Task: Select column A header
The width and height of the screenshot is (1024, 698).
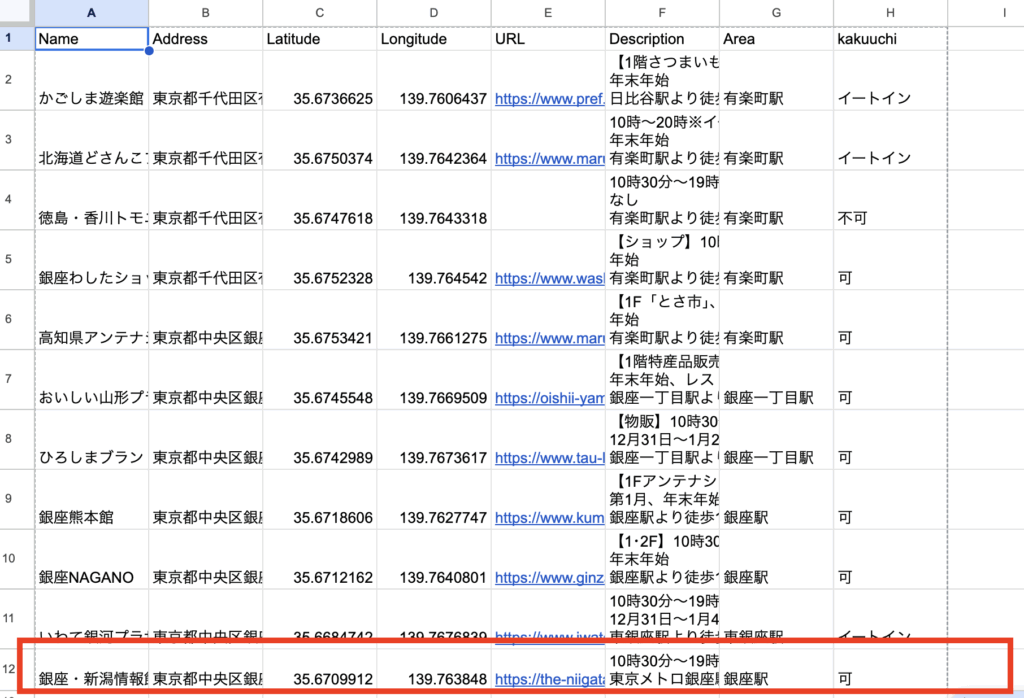Action: point(91,12)
